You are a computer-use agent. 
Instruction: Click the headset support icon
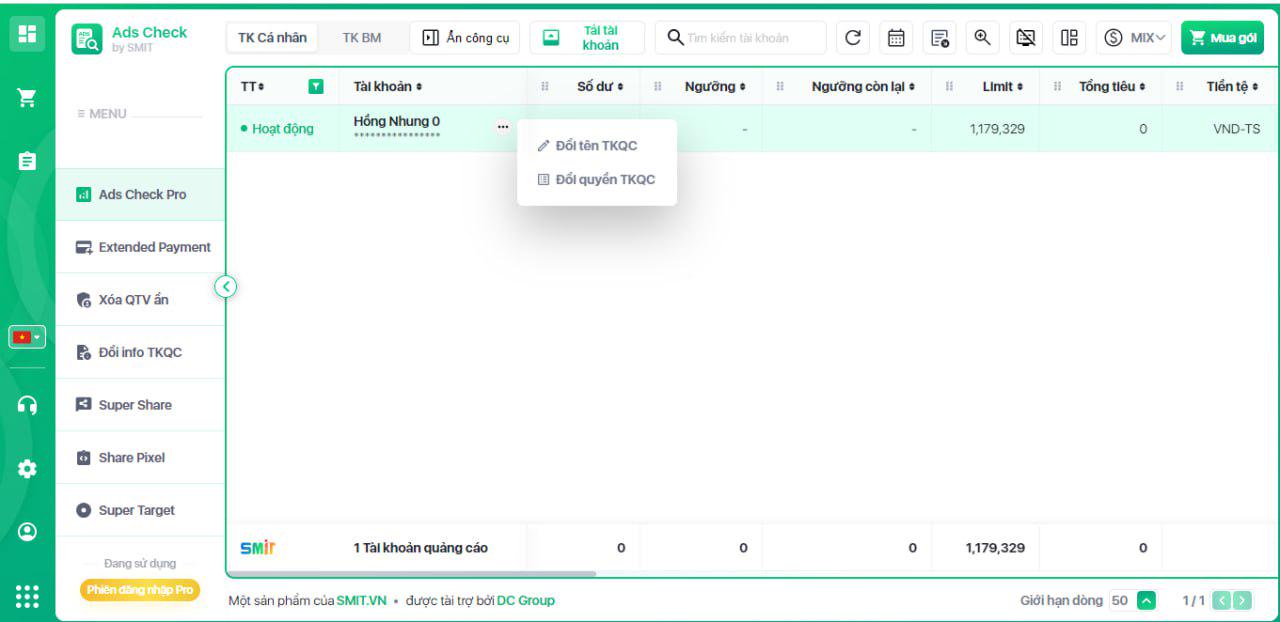pyautogui.click(x=27, y=405)
